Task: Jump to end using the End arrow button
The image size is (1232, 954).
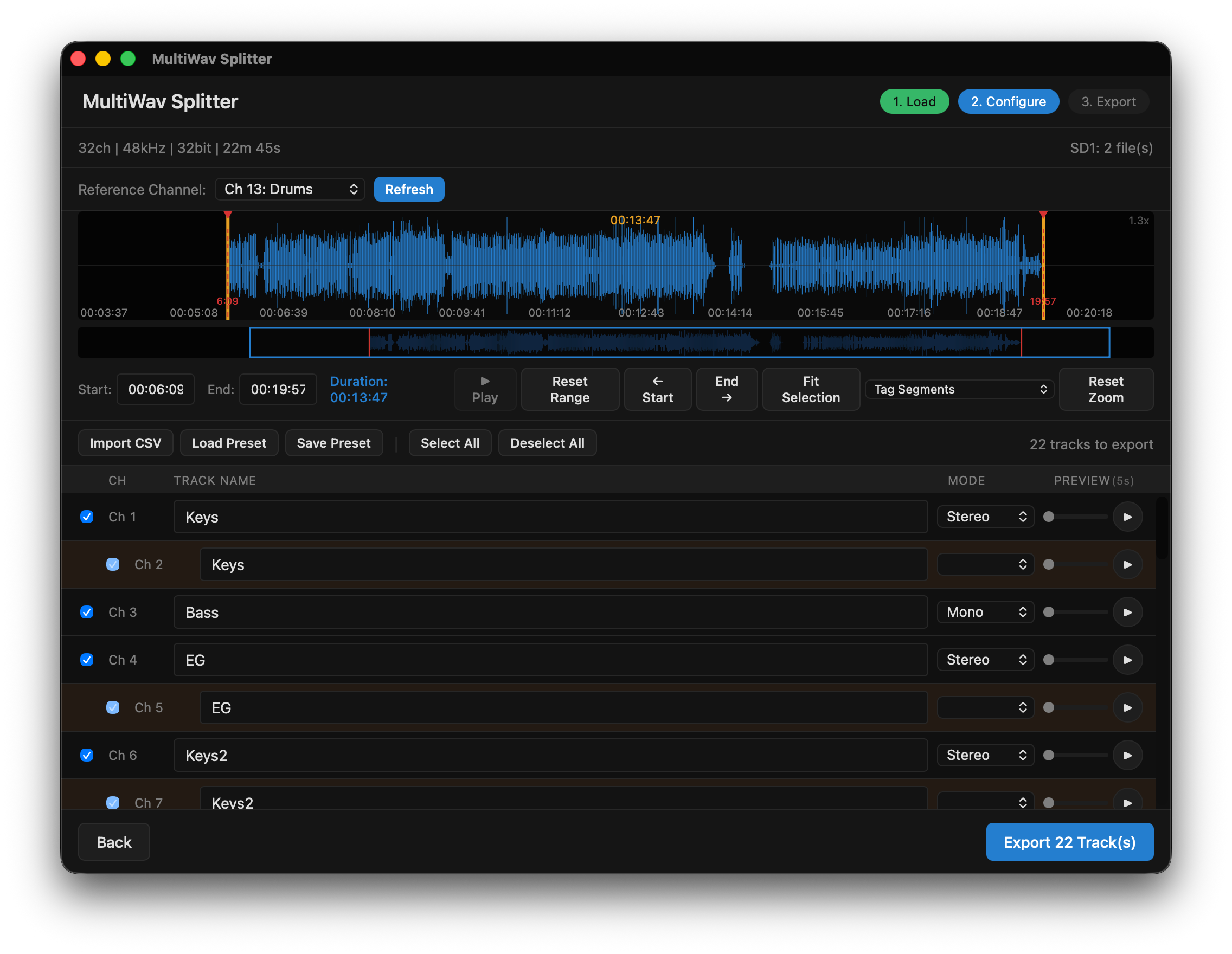Action: point(727,389)
